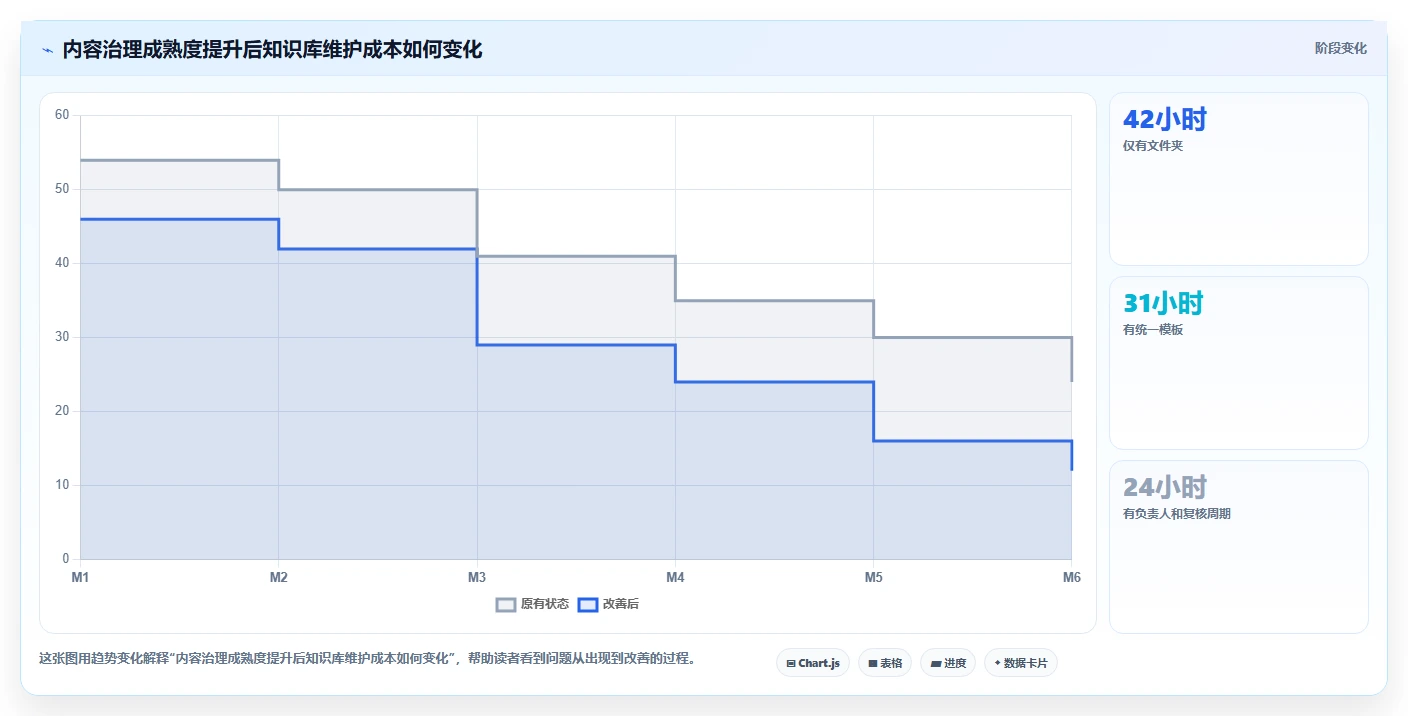Viewport: 1408px width, 716px height.
Task: Click the small icon inside 表格 tag
Action: 872,663
